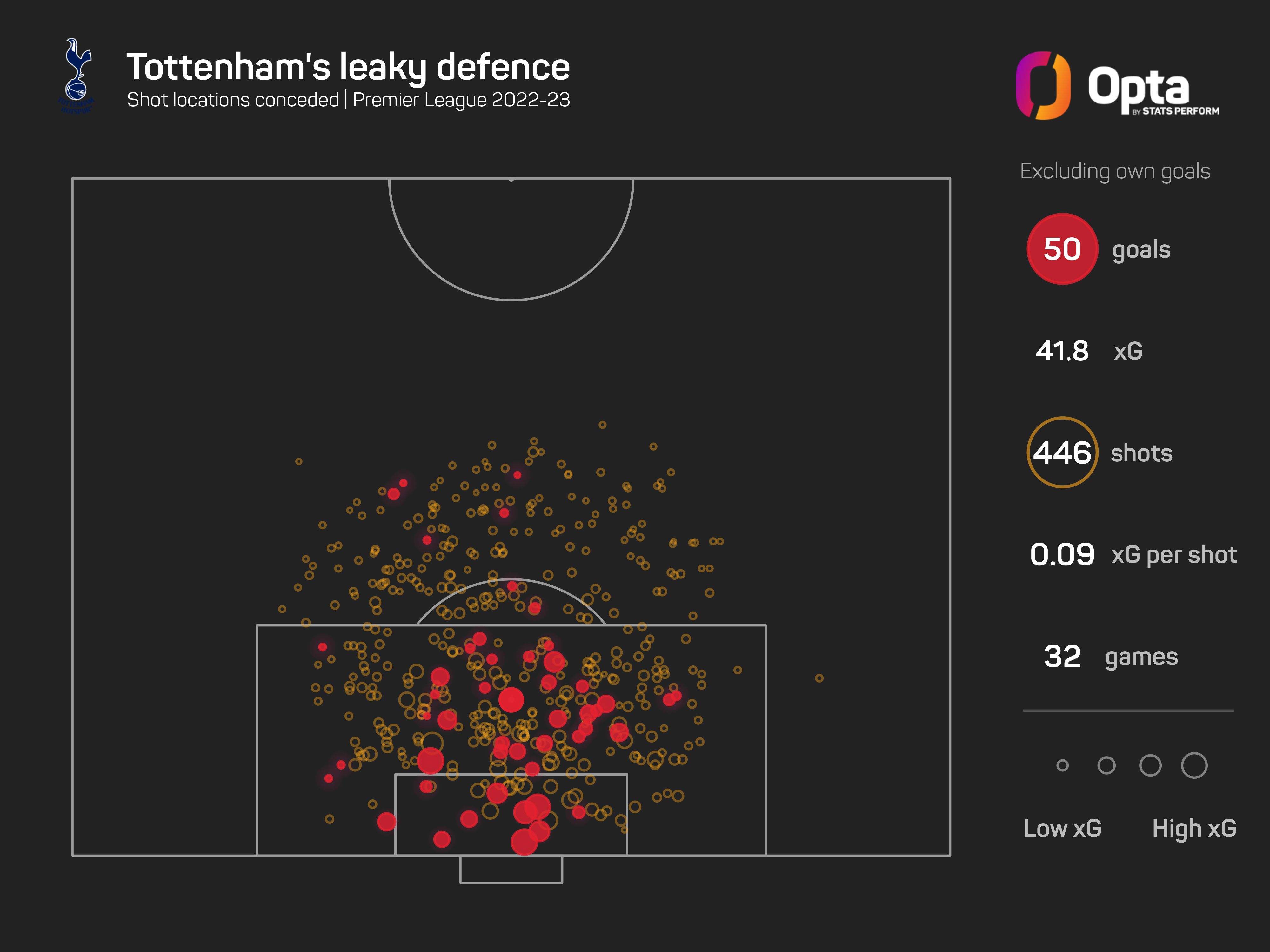Select the smallest xG legend circle

pyautogui.click(x=1062, y=765)
